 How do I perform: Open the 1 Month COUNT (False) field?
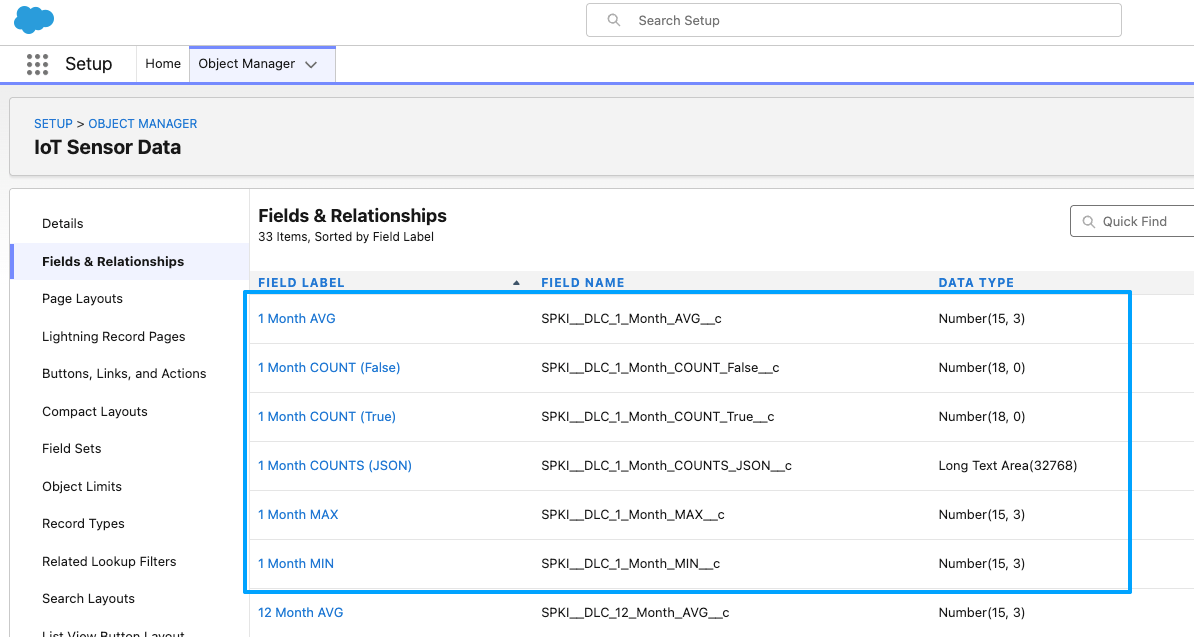click(329, 368)
